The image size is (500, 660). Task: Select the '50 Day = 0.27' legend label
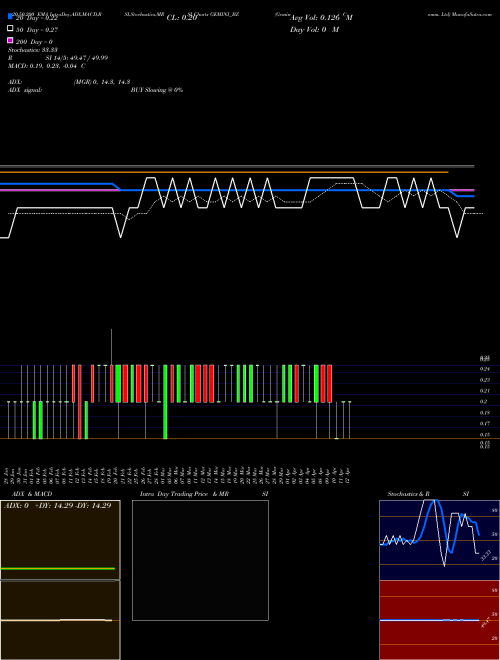[x=37, y=30]
